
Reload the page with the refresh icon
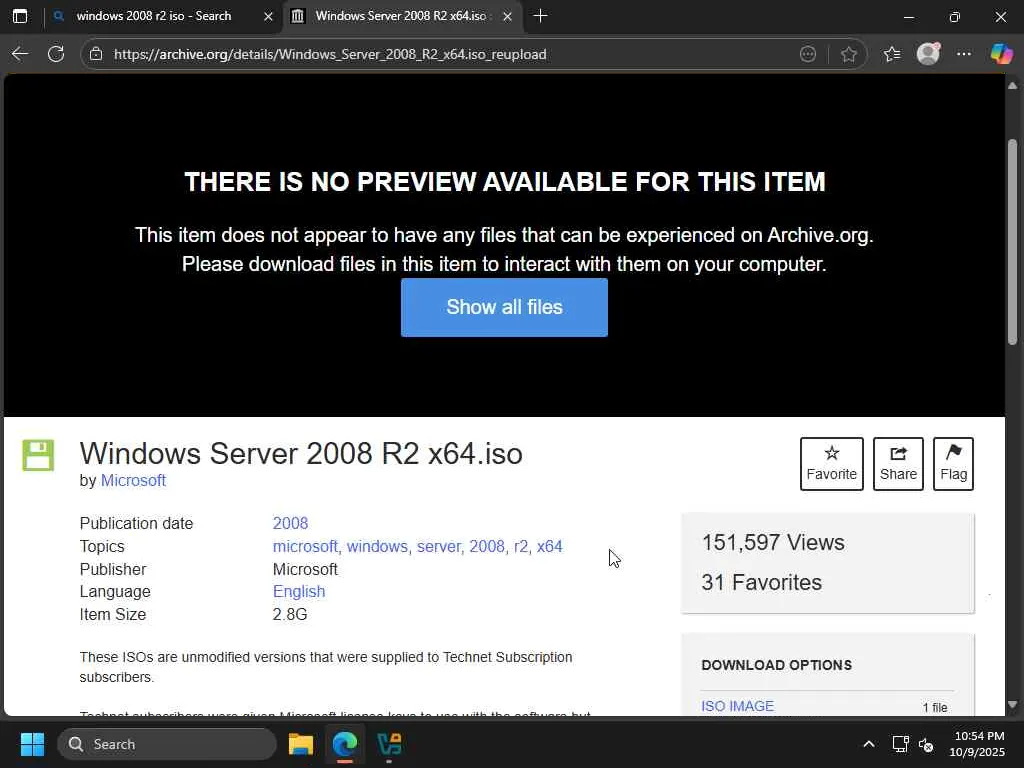56,54
